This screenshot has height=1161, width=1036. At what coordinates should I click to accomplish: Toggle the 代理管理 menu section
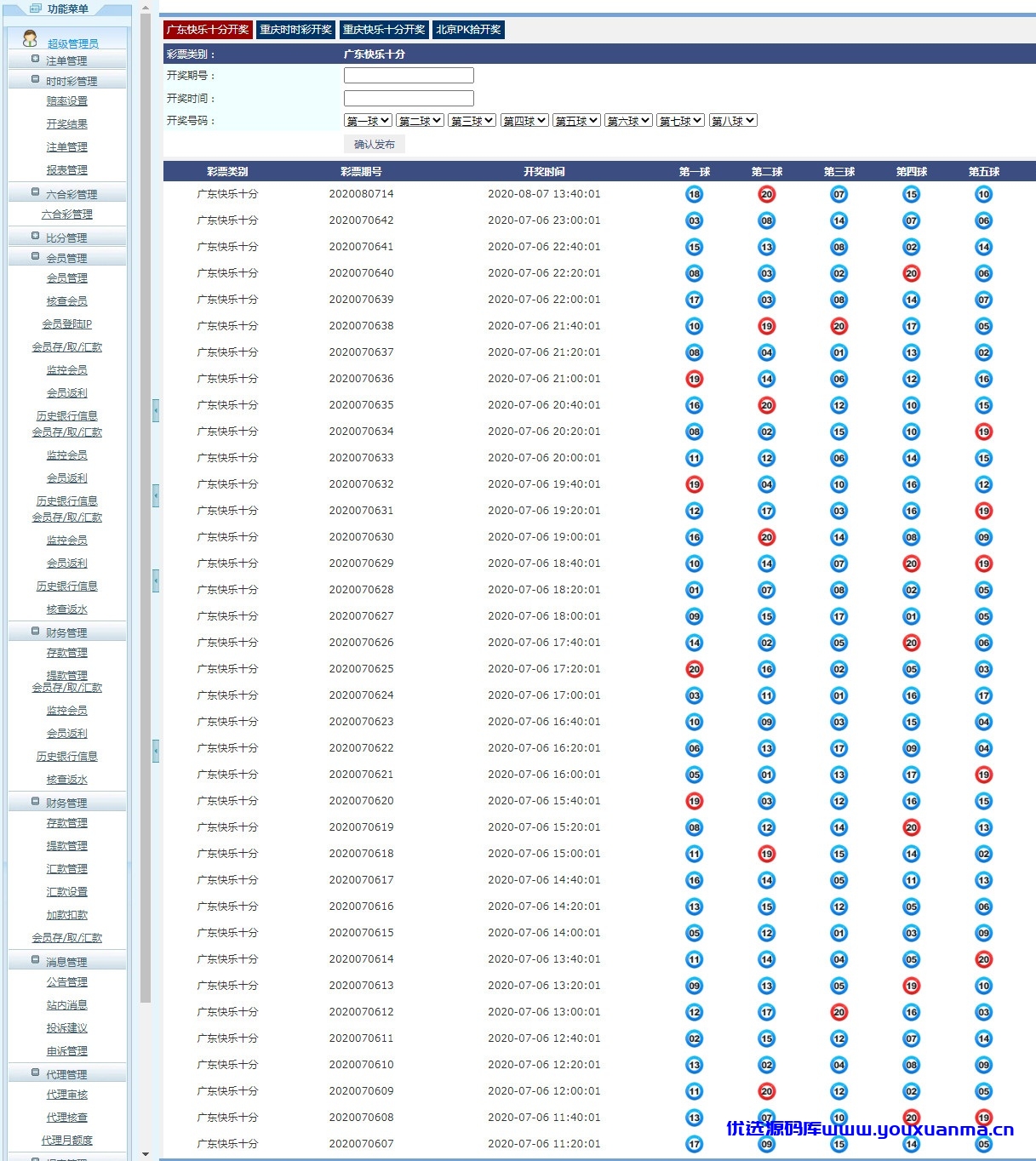pyautogui.click(x=67, y=1074)
